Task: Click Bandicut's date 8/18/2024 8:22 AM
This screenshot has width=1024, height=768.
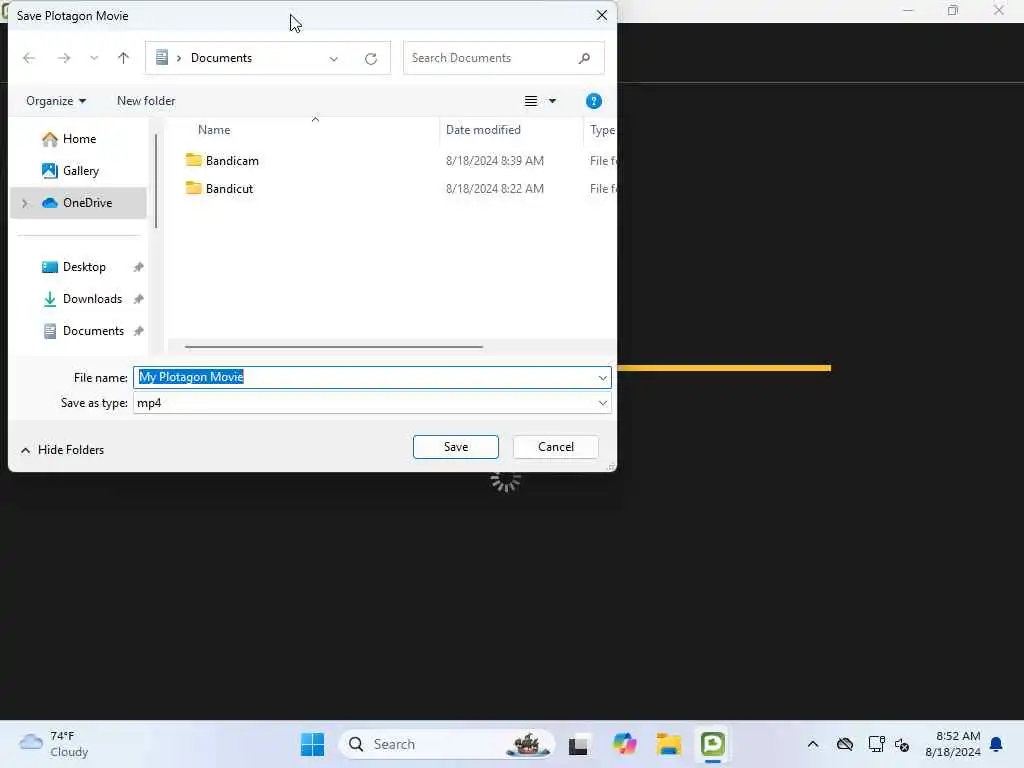Action: (x=494, y=189)
